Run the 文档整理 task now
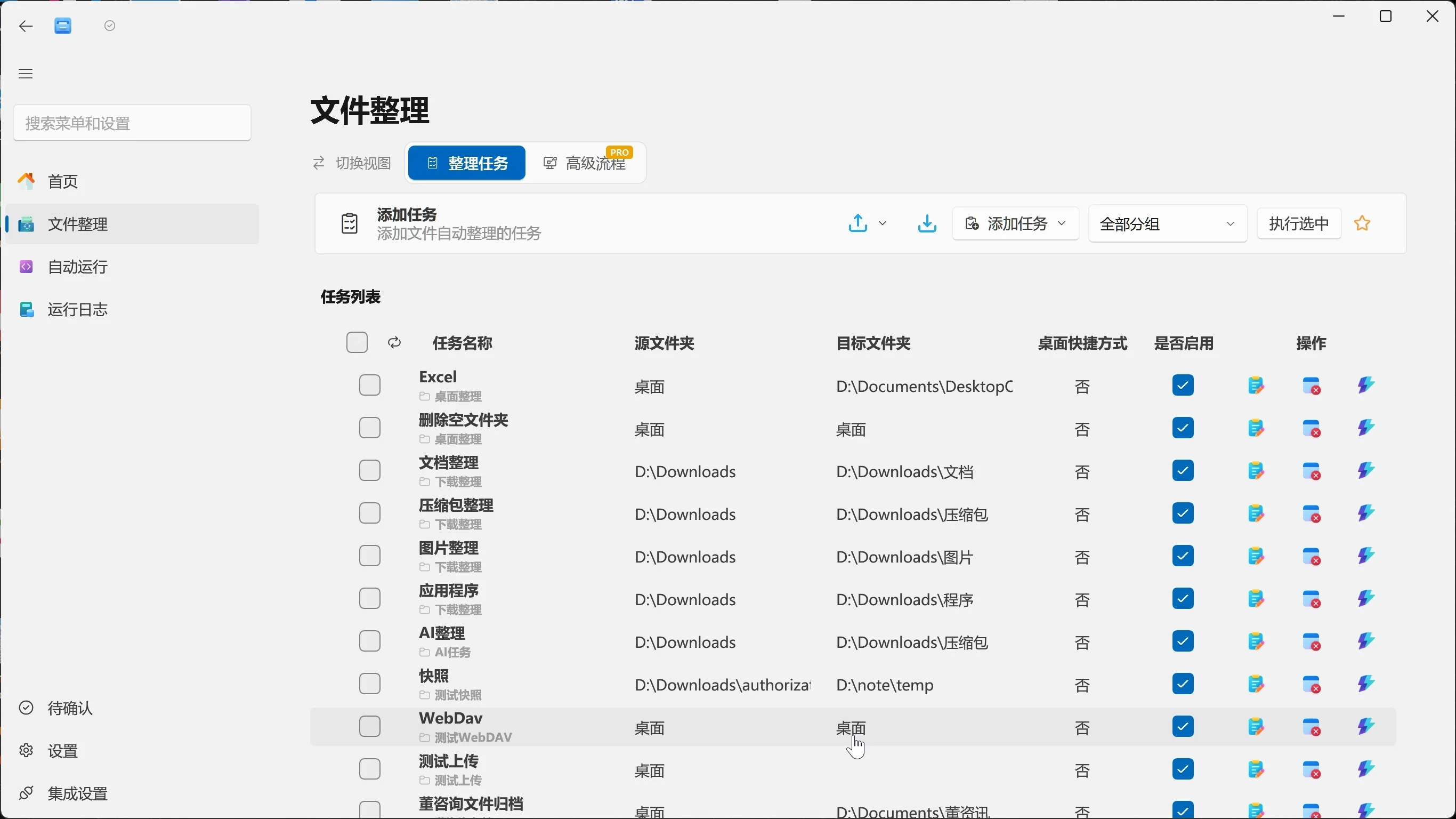The height and width of the screenshot is (819, 1456). [x=1366, y=471]
